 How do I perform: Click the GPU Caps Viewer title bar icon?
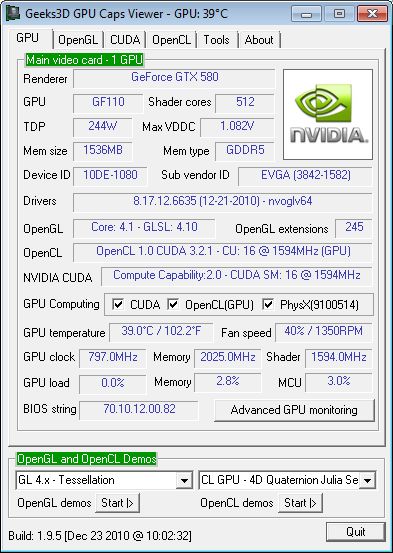(13, 13)
